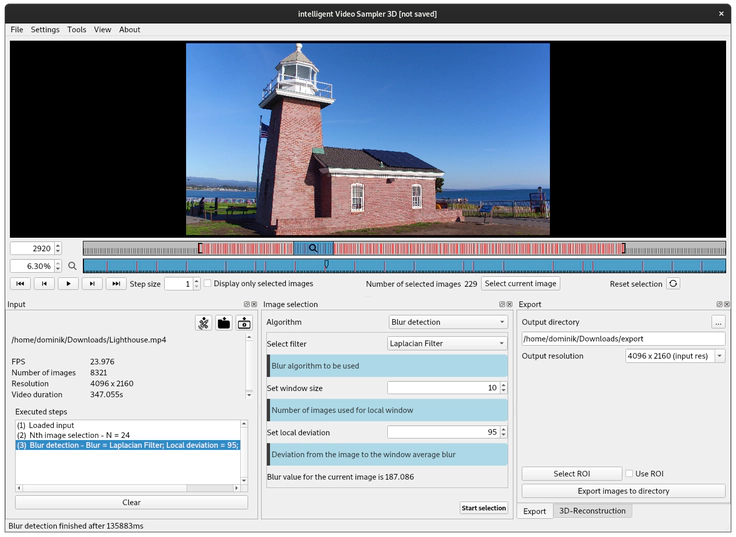736x537 pixels.
Task: Float the Export panel
Action: [x=719, y=304]
